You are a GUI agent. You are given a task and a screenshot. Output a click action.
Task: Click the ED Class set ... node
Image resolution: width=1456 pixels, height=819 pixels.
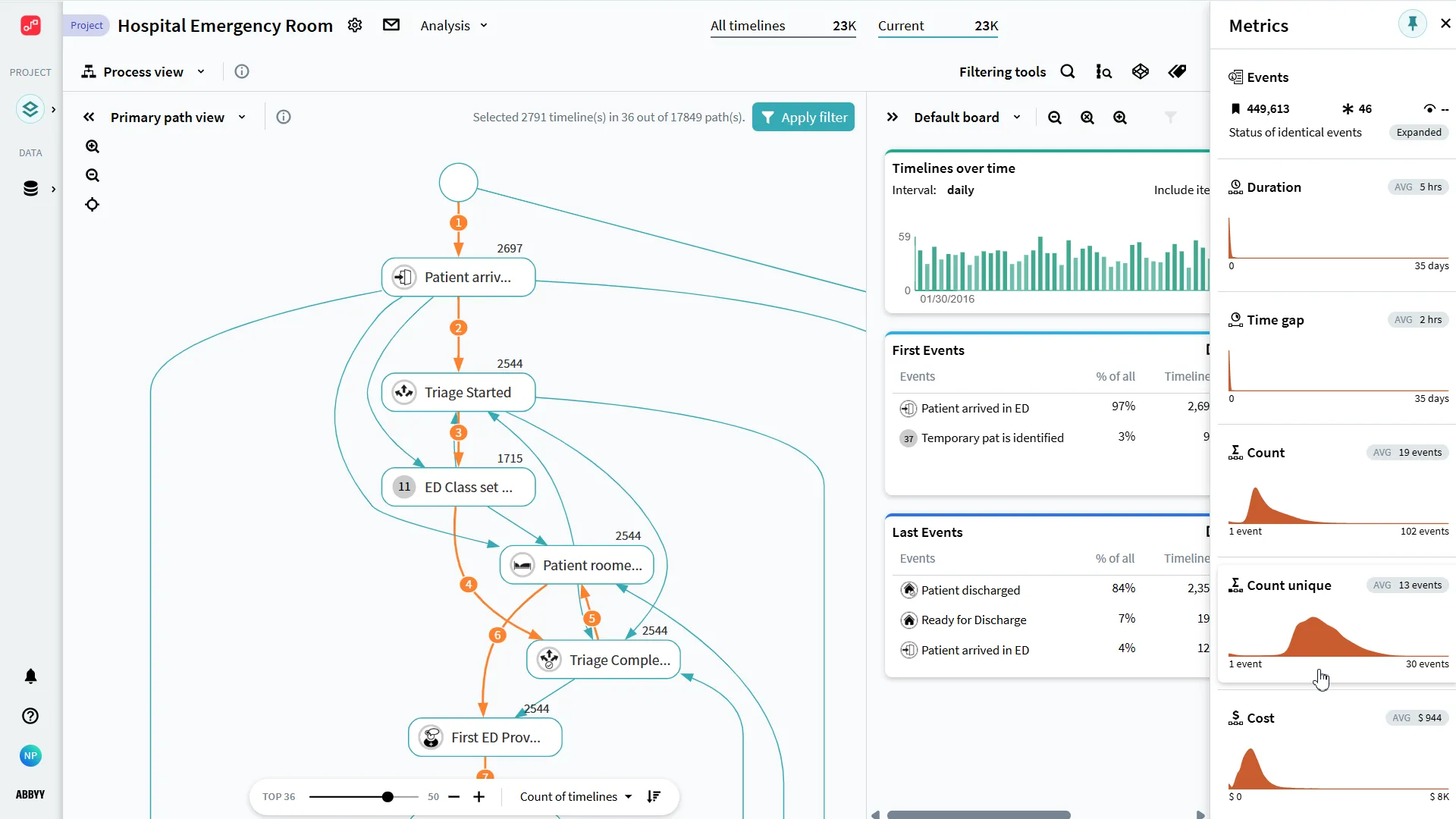458,487
